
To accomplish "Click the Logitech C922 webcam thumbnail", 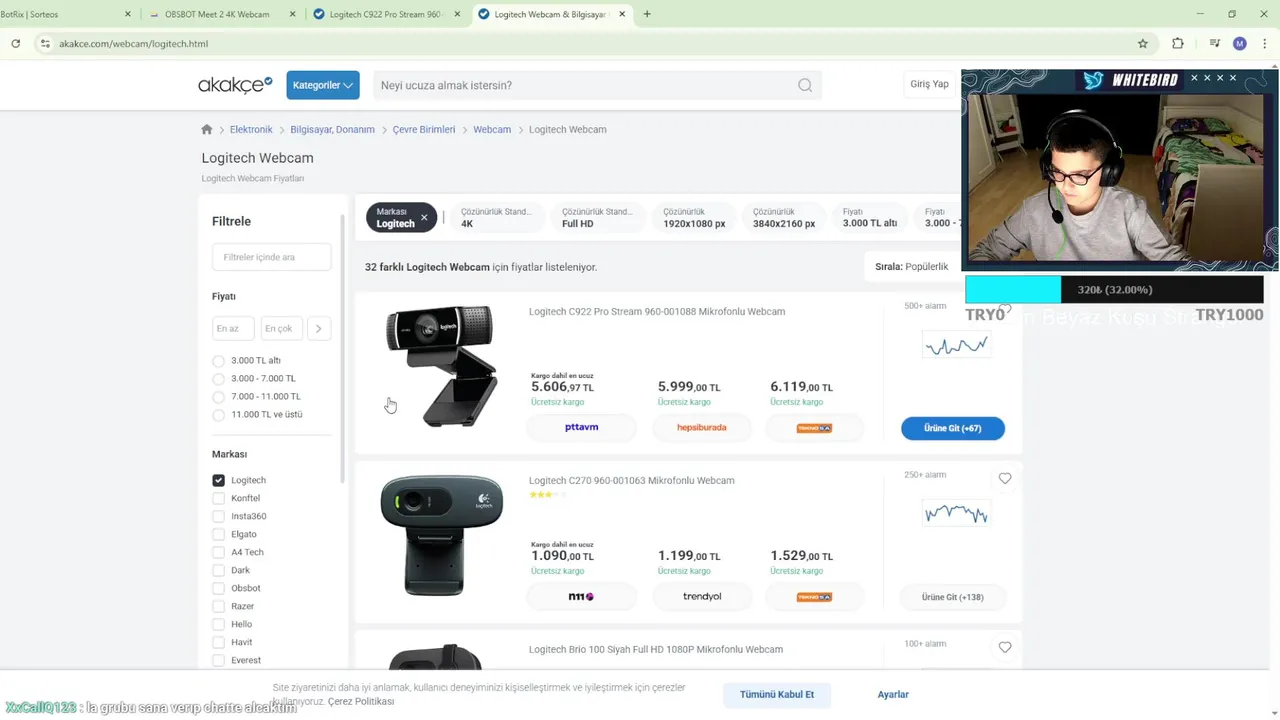I will [441, 367].
